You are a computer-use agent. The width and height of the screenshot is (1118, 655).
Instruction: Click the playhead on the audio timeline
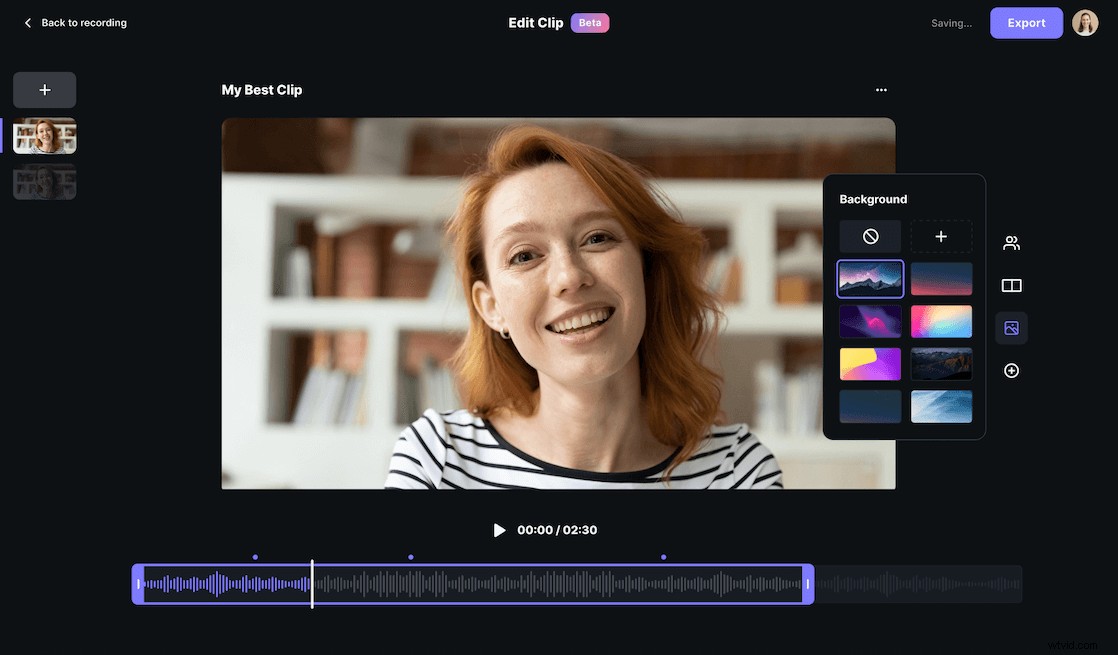click(x=312, y=581)
